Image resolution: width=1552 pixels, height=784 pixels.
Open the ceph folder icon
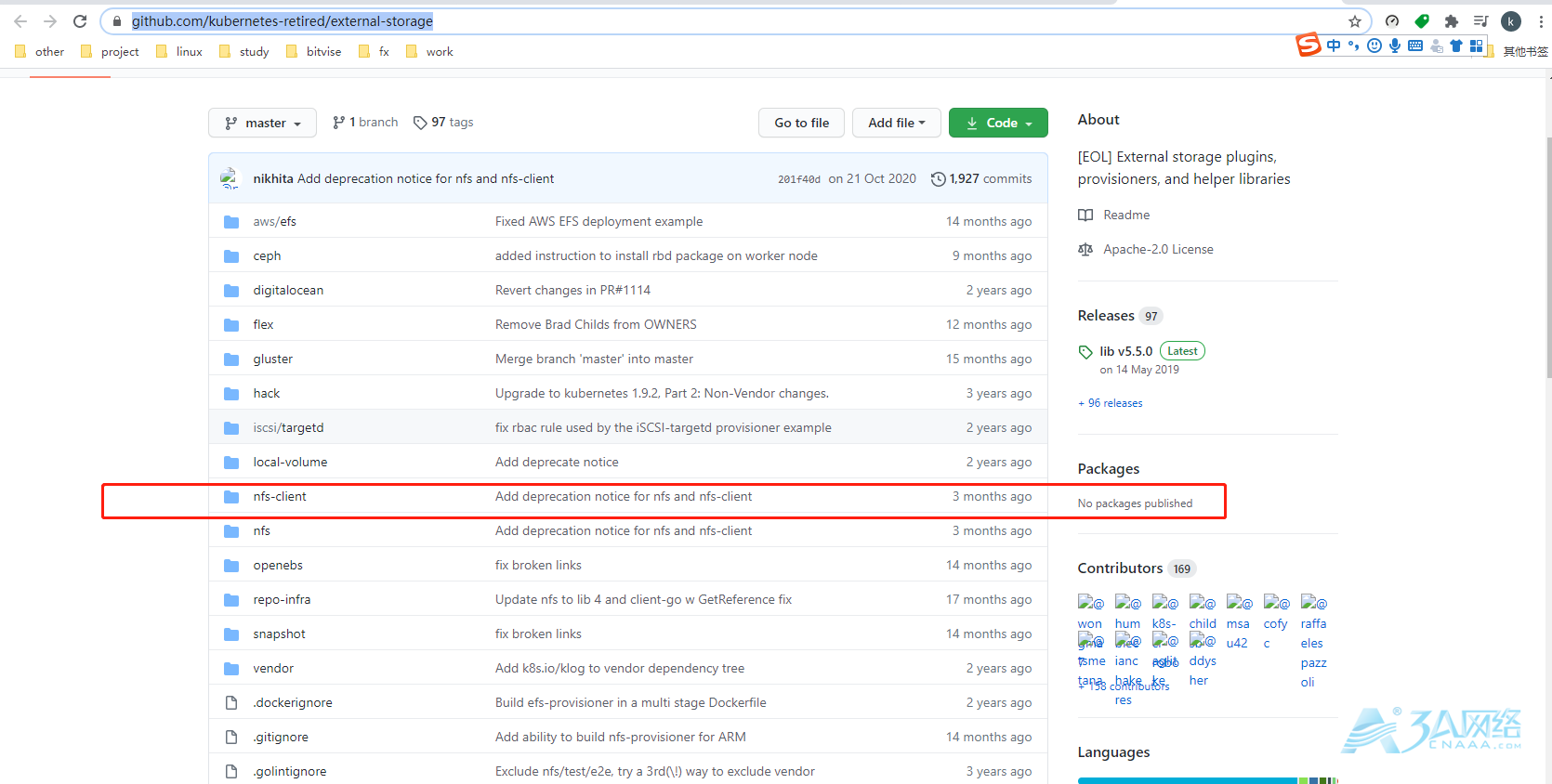pos(231,255)
